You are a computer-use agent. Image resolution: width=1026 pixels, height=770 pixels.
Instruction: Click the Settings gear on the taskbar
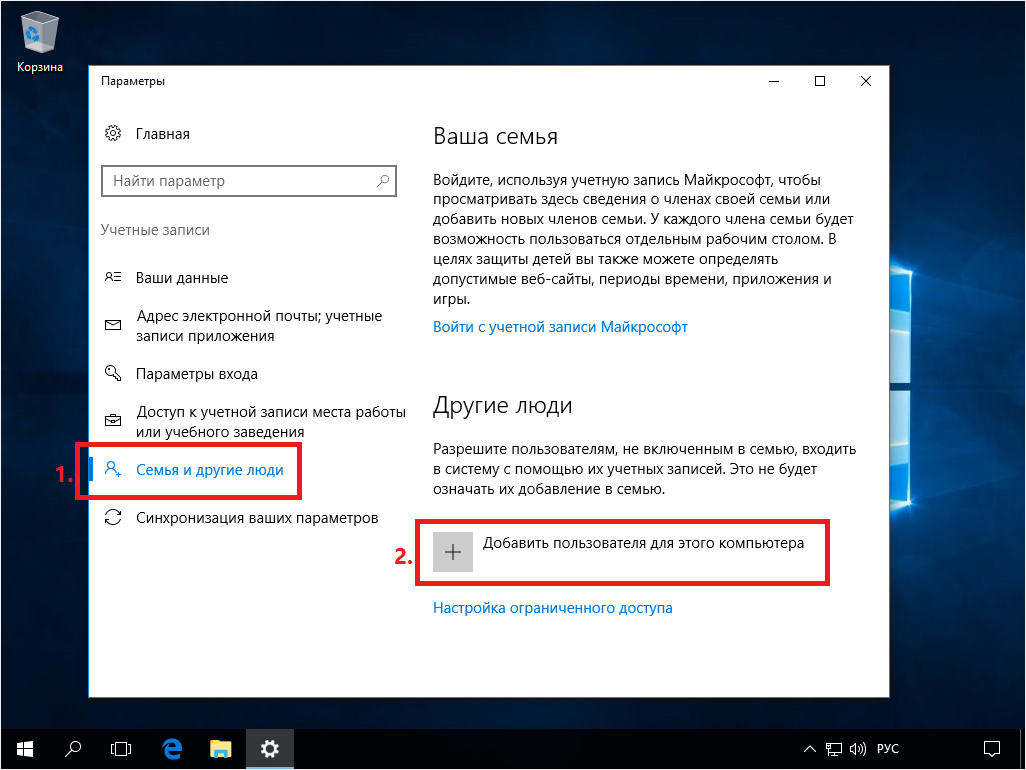[x=269, y=748]
